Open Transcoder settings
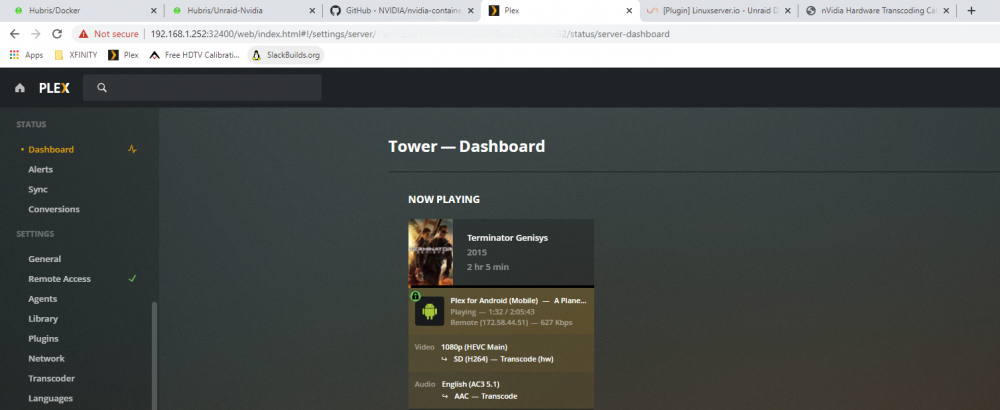 (51, 378)
